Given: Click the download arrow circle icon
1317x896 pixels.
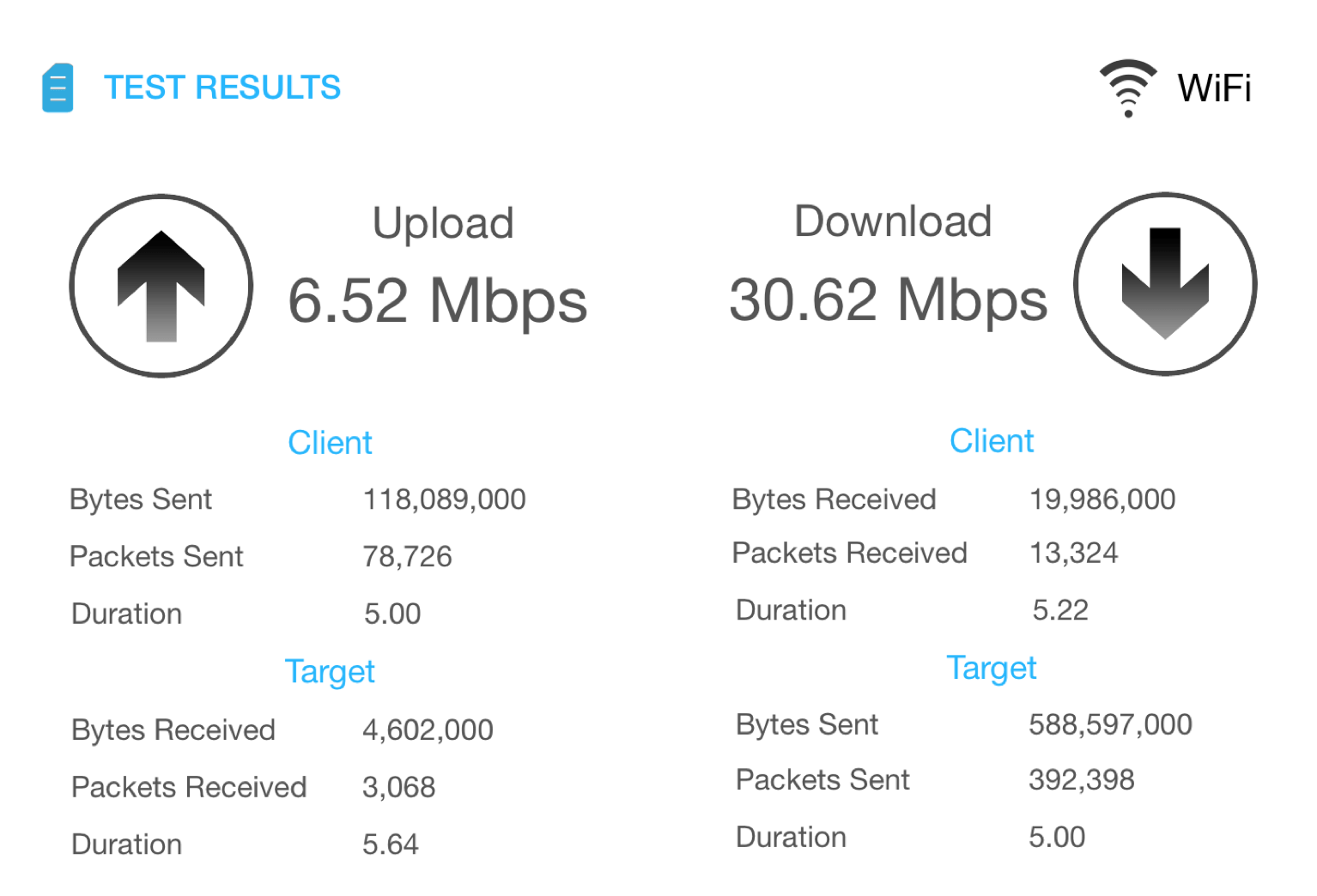Looking at the screenshot, I should [x=1165, y=284].
